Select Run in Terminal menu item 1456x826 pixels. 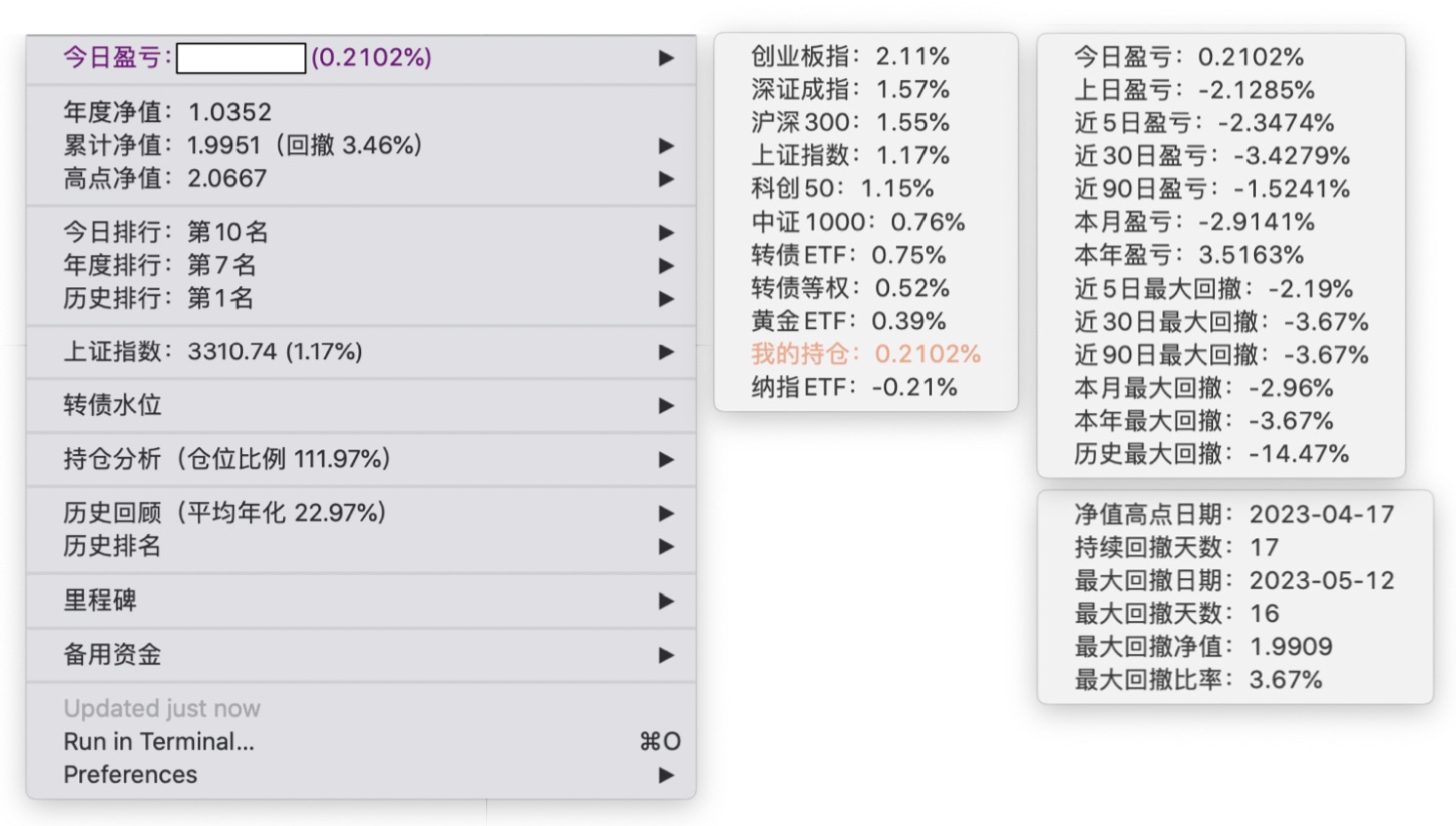[159, 742]
